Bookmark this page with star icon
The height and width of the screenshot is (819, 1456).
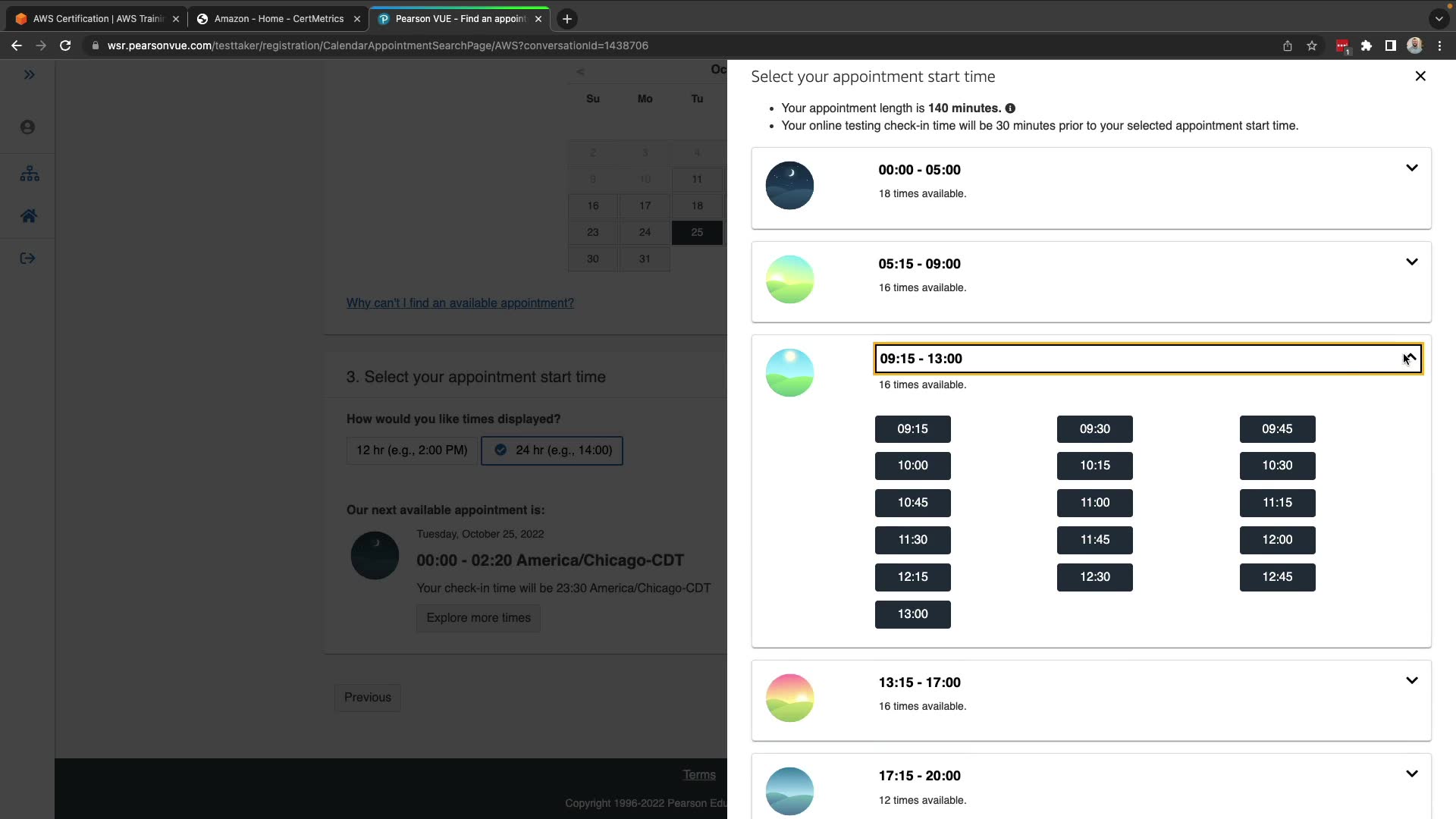(x=1312, y=45)
